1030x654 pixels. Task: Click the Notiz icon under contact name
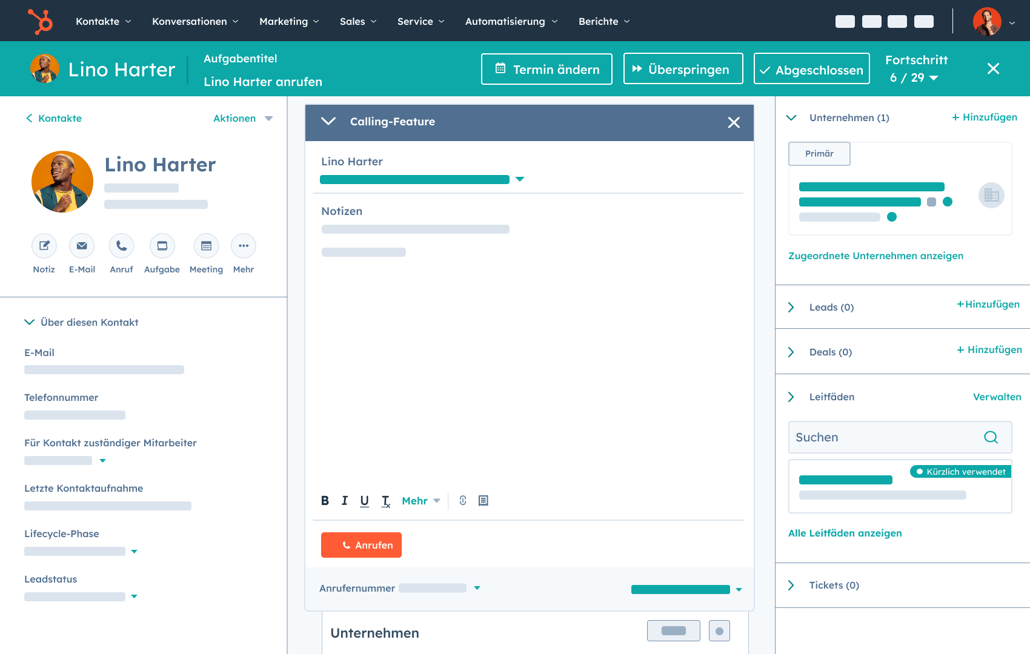(x=44, y=246)
